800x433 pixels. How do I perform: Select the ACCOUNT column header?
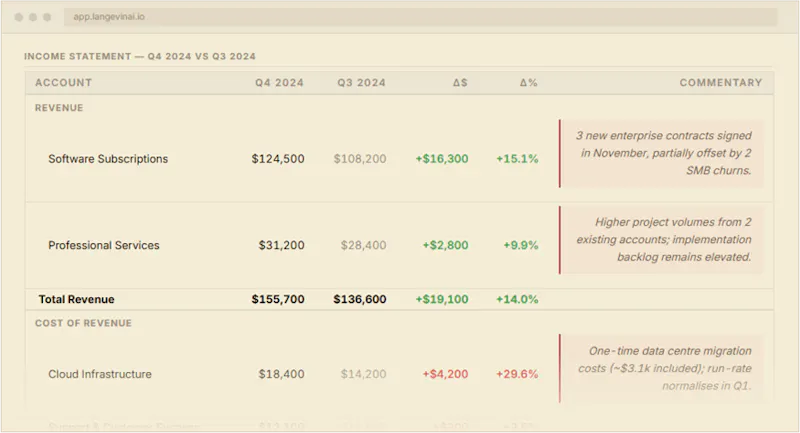tap(63, 83)
